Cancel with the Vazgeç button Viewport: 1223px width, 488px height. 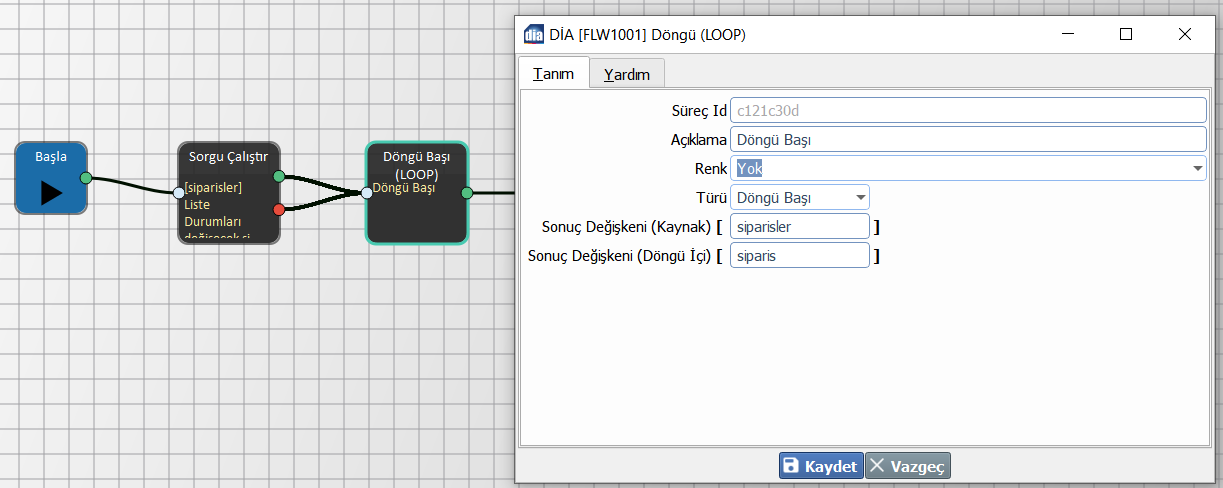pos(908,466)
